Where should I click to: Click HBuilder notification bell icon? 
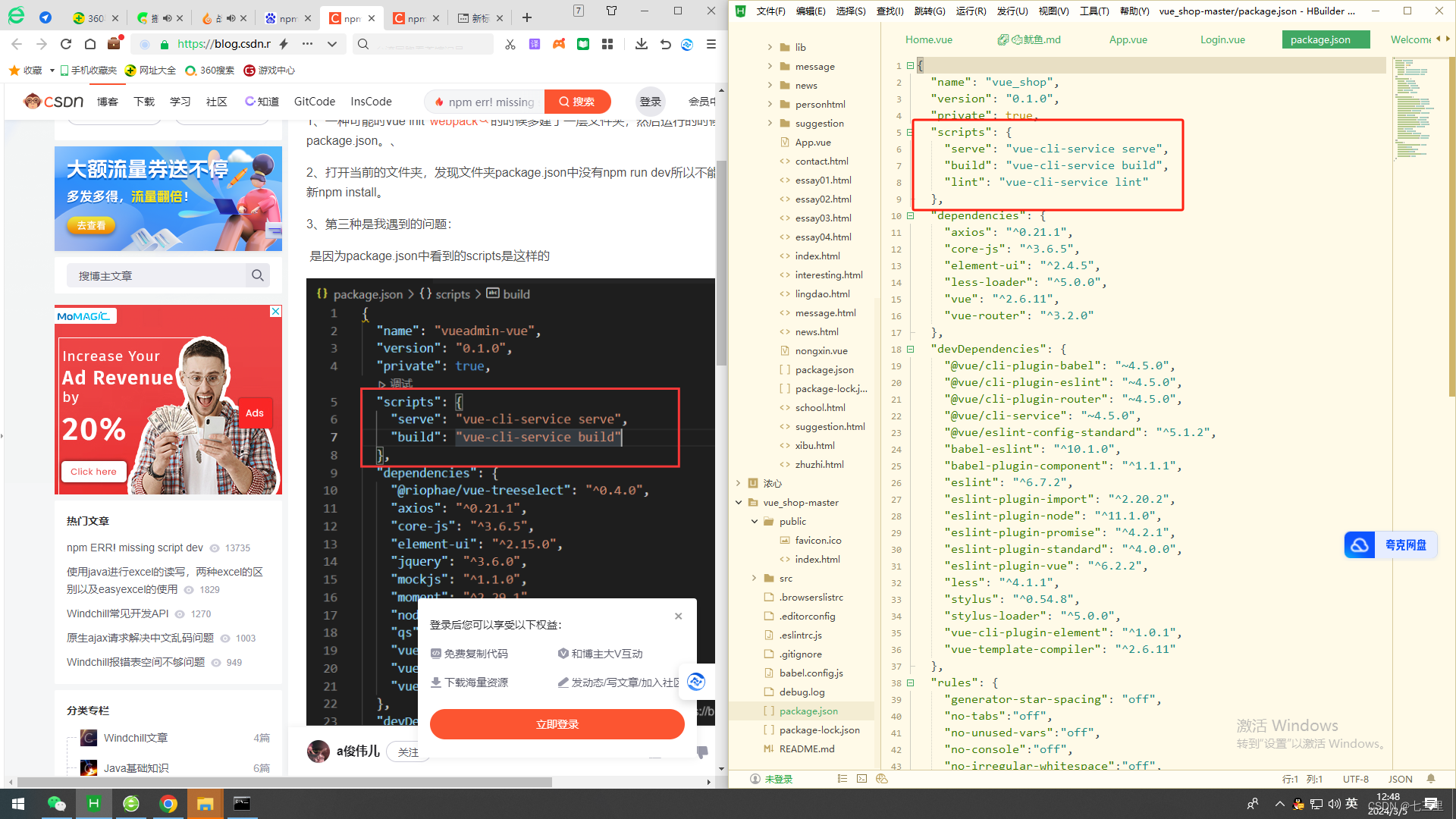[1431, 779]
